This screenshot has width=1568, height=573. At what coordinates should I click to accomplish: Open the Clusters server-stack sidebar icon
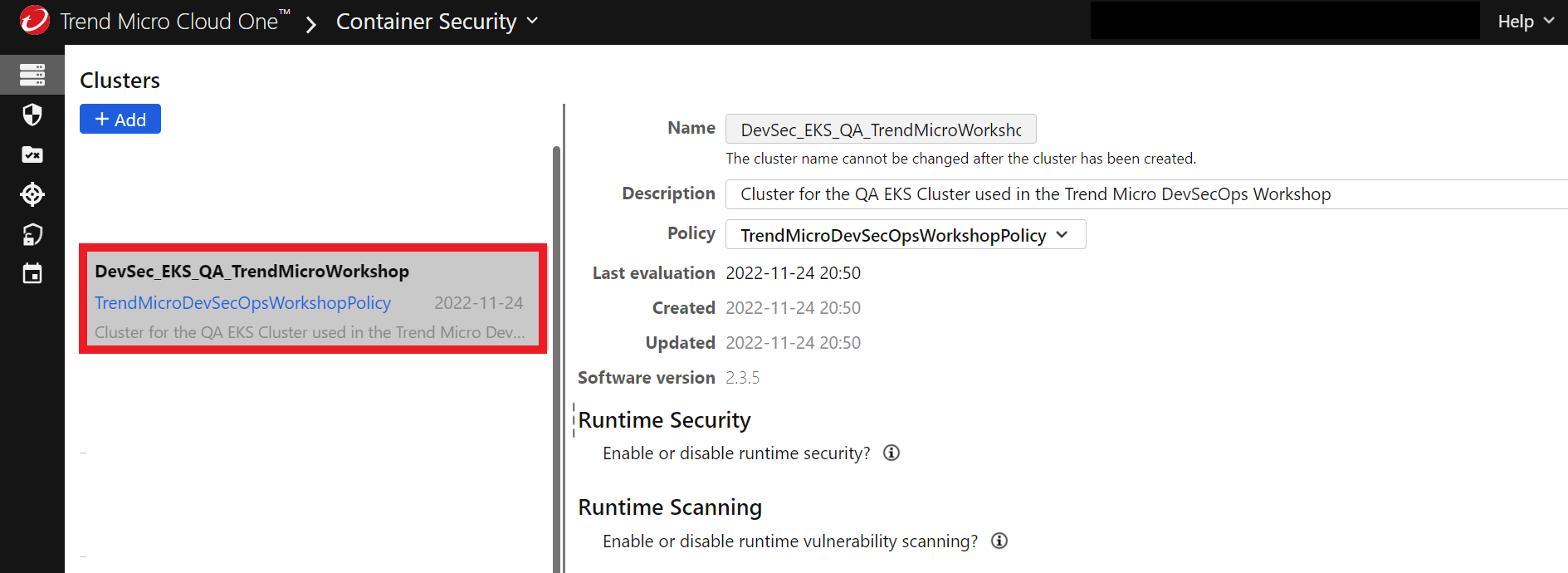tap(32, 75)
